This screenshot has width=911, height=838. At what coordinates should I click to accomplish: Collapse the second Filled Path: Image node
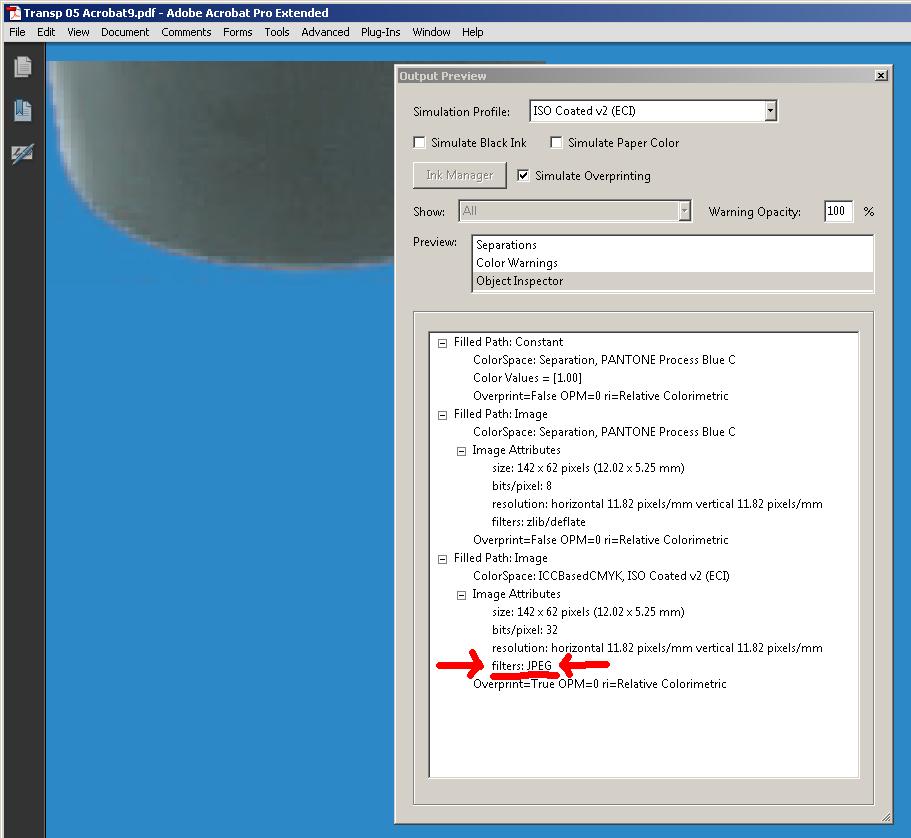click(x=442, y=559)
